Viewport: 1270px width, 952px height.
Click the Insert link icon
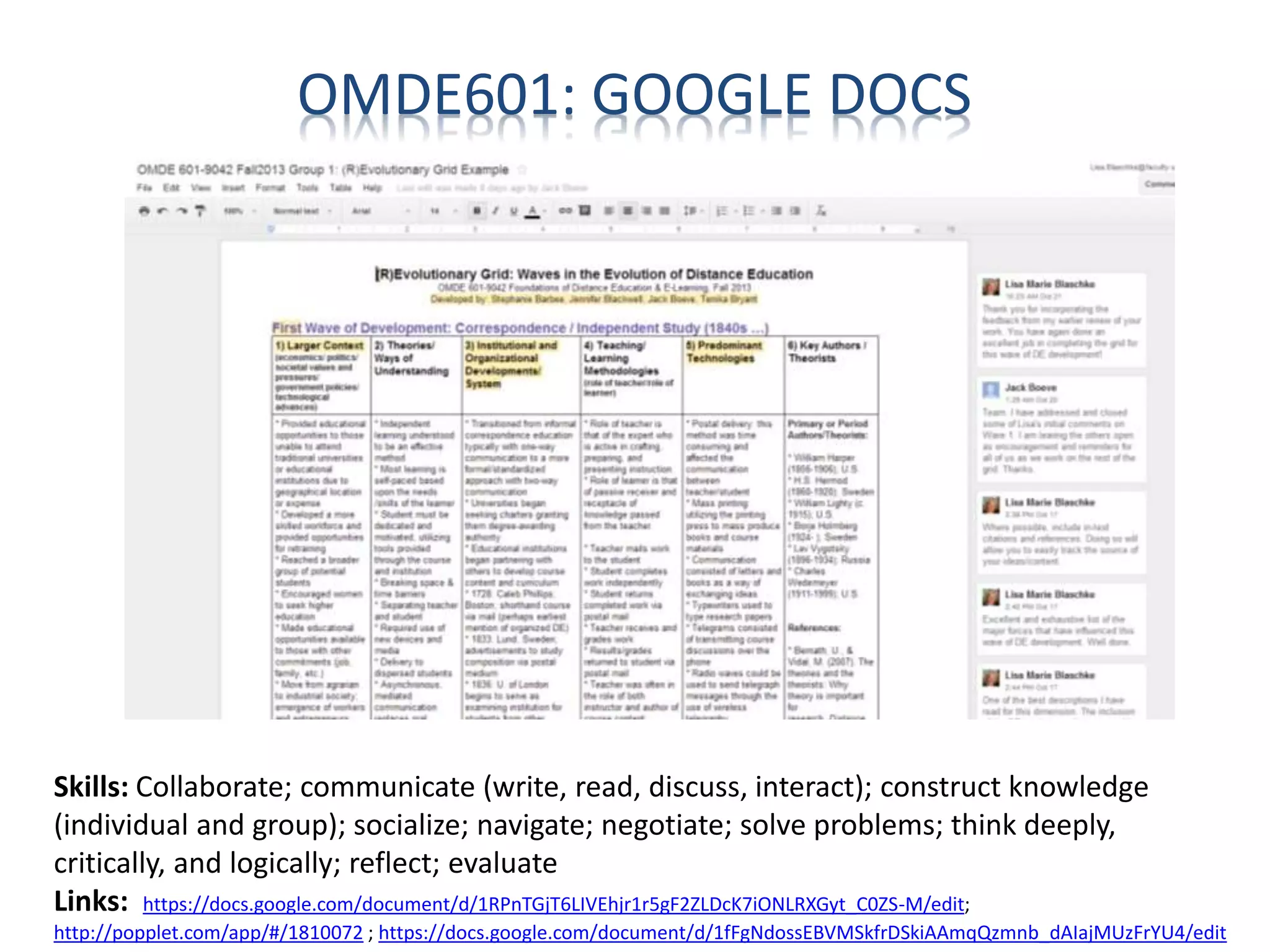click(565, 211)
